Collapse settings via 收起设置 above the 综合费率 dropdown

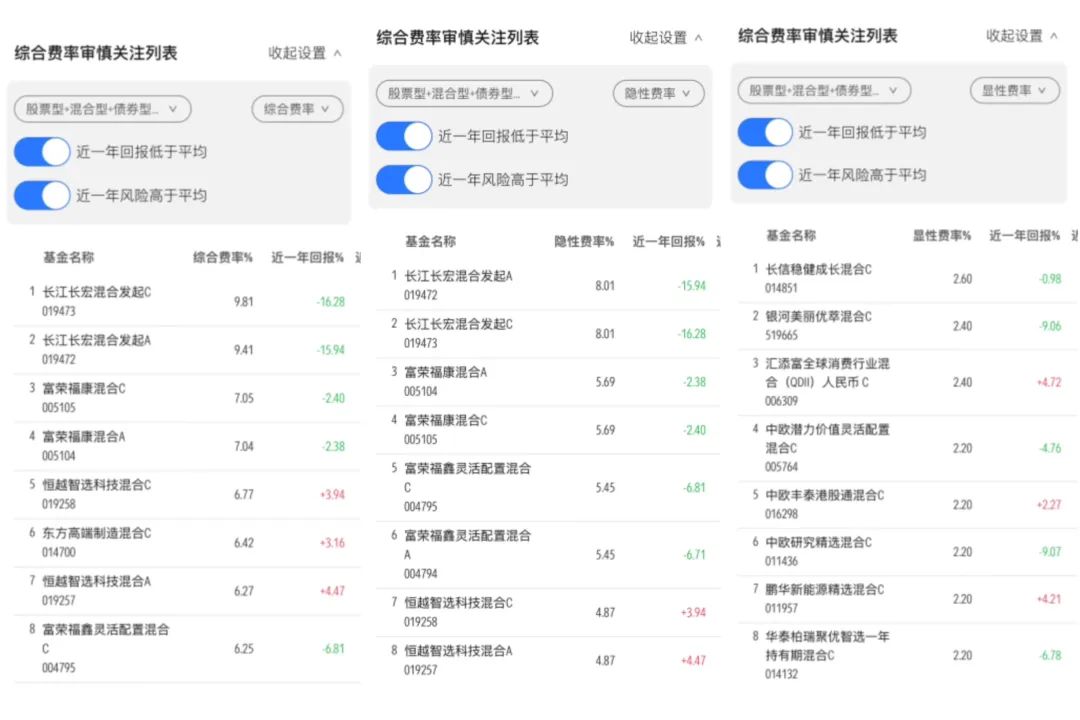point(304,53)
